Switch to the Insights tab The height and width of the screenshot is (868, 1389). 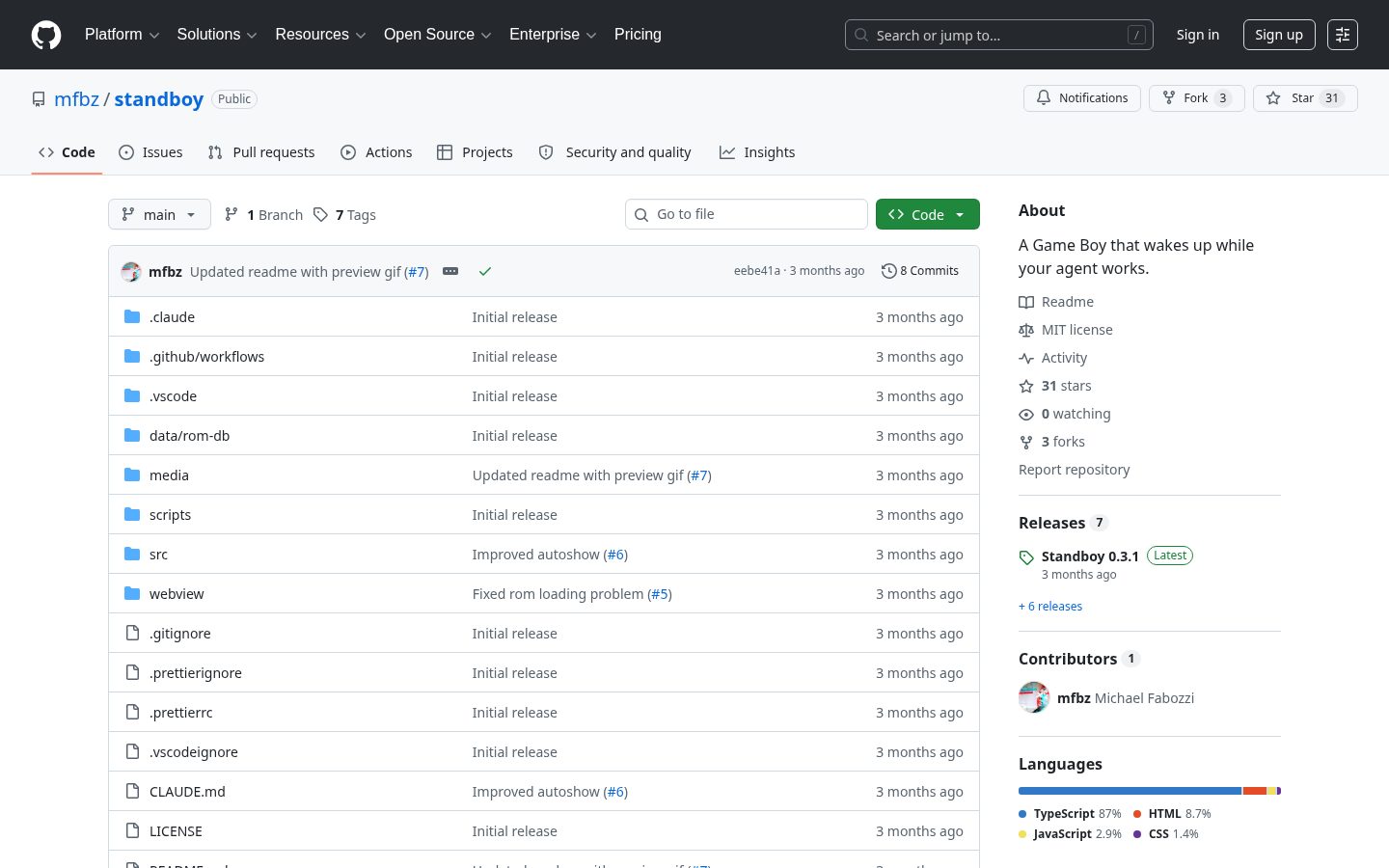pos(757,152)
